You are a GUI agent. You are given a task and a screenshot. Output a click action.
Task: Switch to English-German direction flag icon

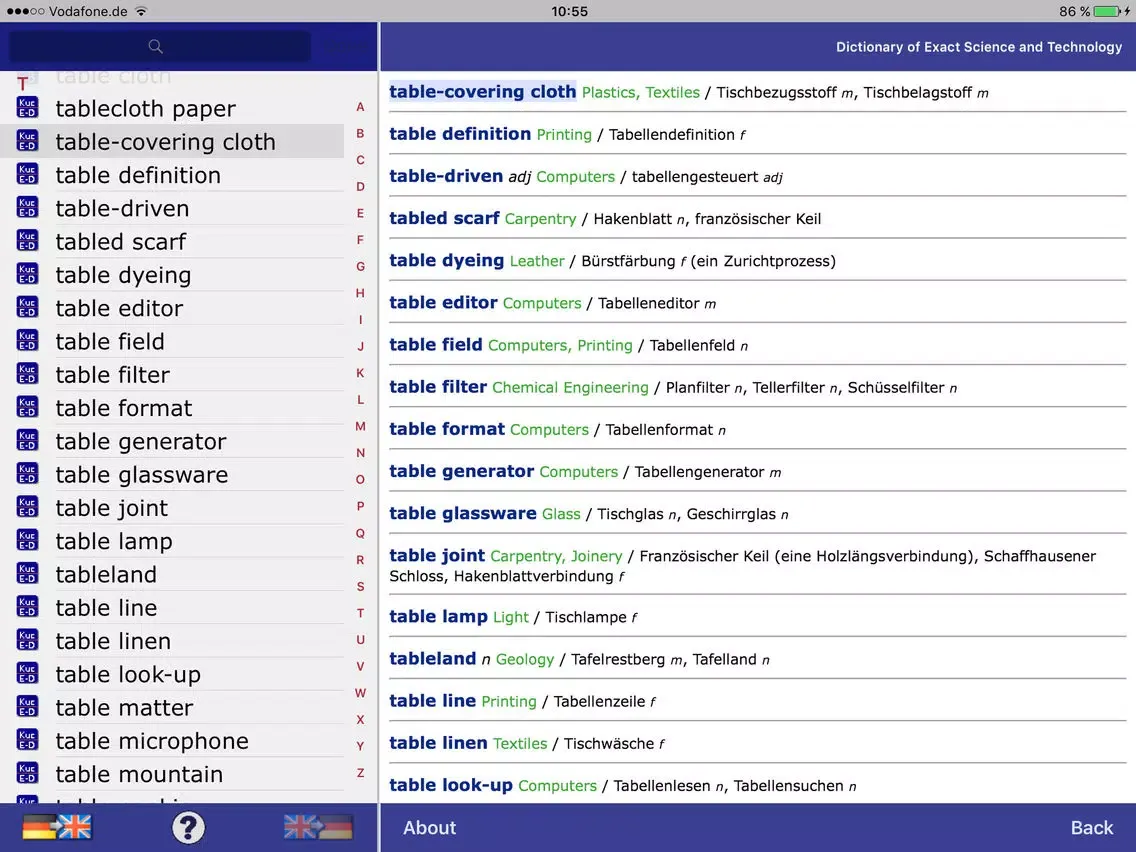(318, 827)
